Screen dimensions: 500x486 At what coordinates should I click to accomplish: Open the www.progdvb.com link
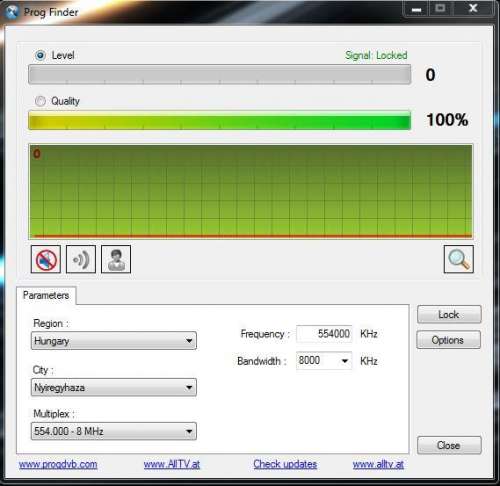(58, 464)
